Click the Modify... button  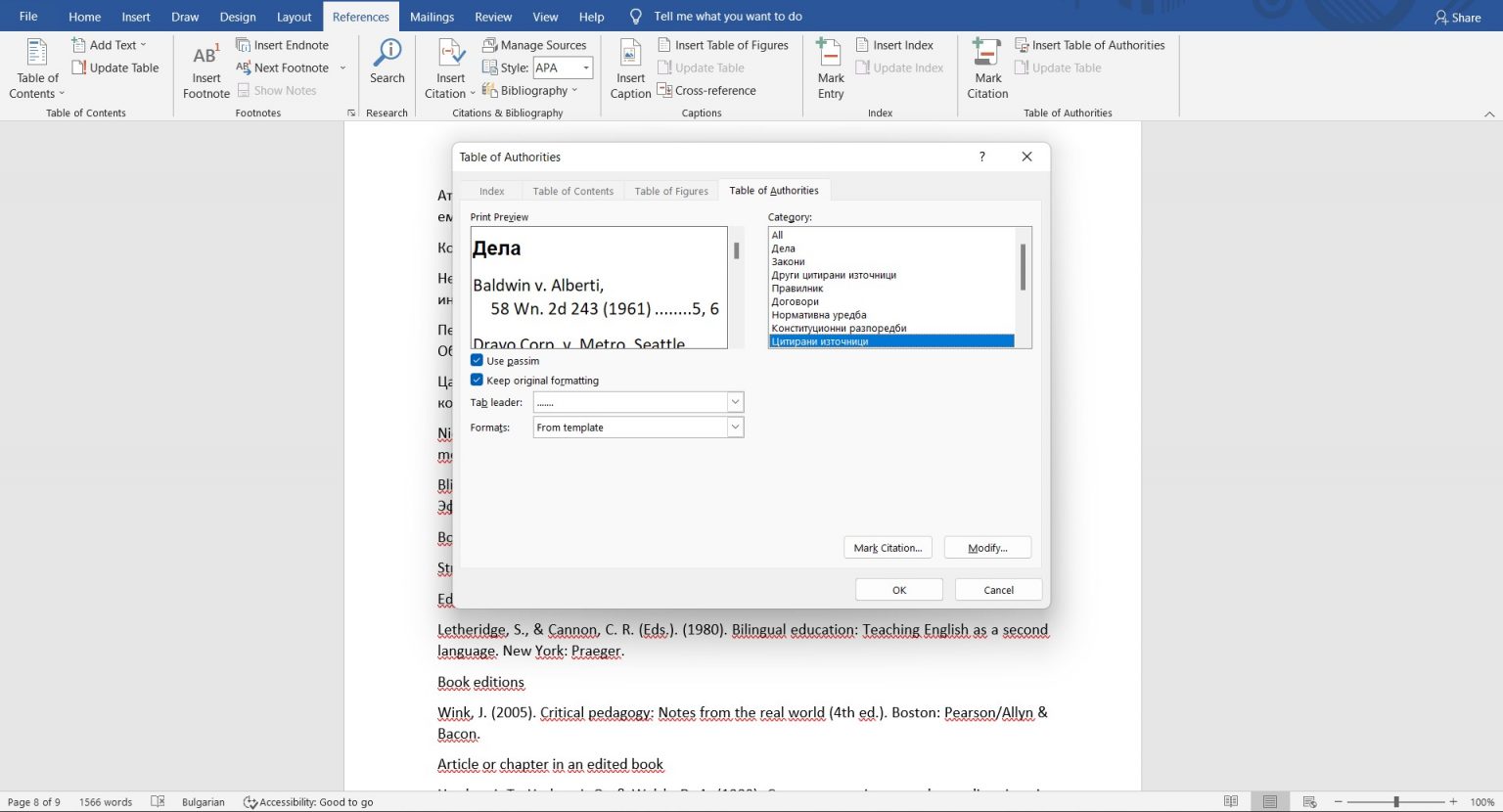pyautogui.click(x=987, y=548)
